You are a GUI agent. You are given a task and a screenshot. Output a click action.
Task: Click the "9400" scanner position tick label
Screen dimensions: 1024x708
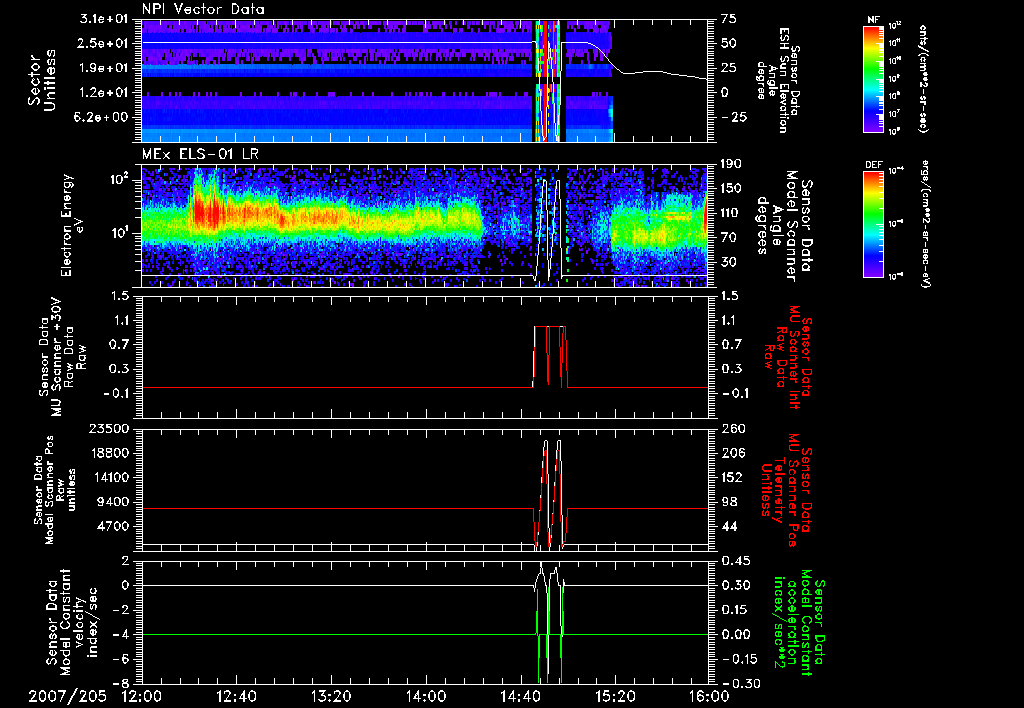pyautogui.click(x=112, y=502)
